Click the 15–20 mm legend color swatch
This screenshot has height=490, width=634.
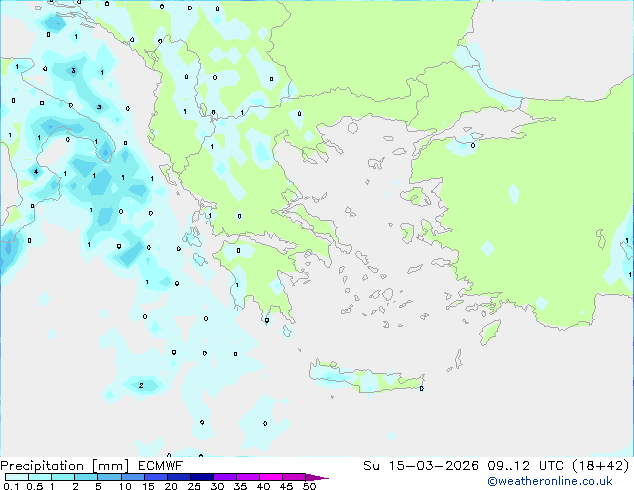pos(155,477)
